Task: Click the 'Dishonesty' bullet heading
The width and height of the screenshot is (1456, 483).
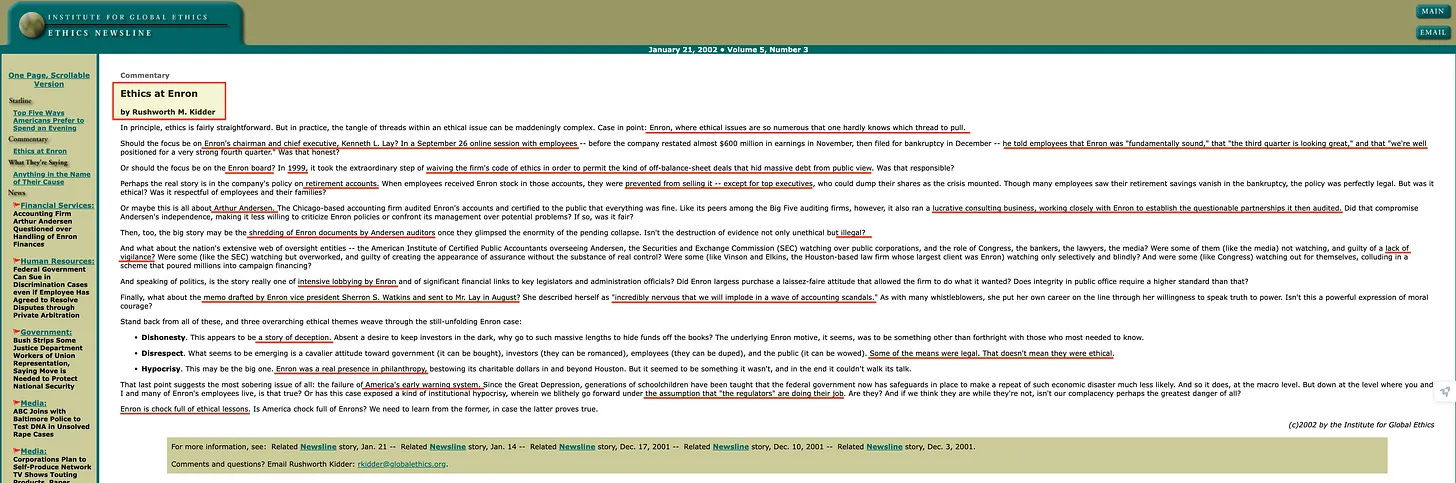Action: point(164,338)
